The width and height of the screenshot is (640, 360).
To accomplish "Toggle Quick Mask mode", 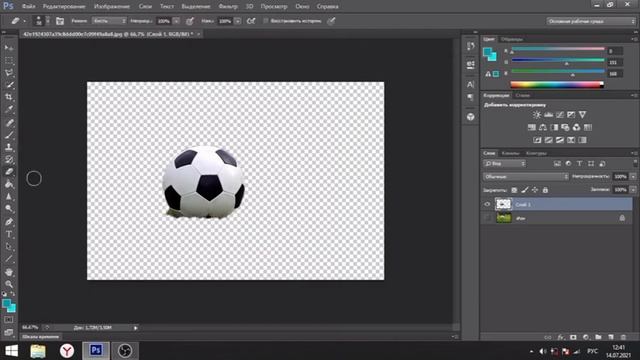I will coord(9,320).
